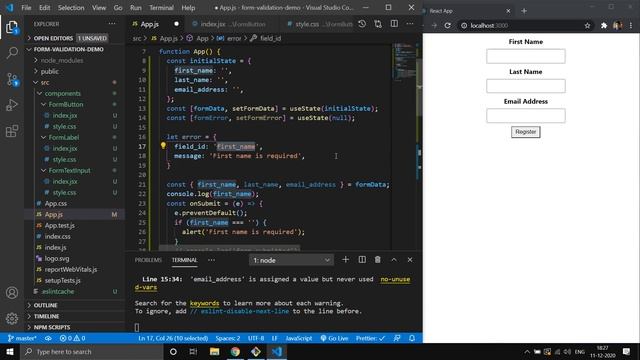Reload the localhost page in browser
This screenshot has width=640, height=360.
pos(448,25)
